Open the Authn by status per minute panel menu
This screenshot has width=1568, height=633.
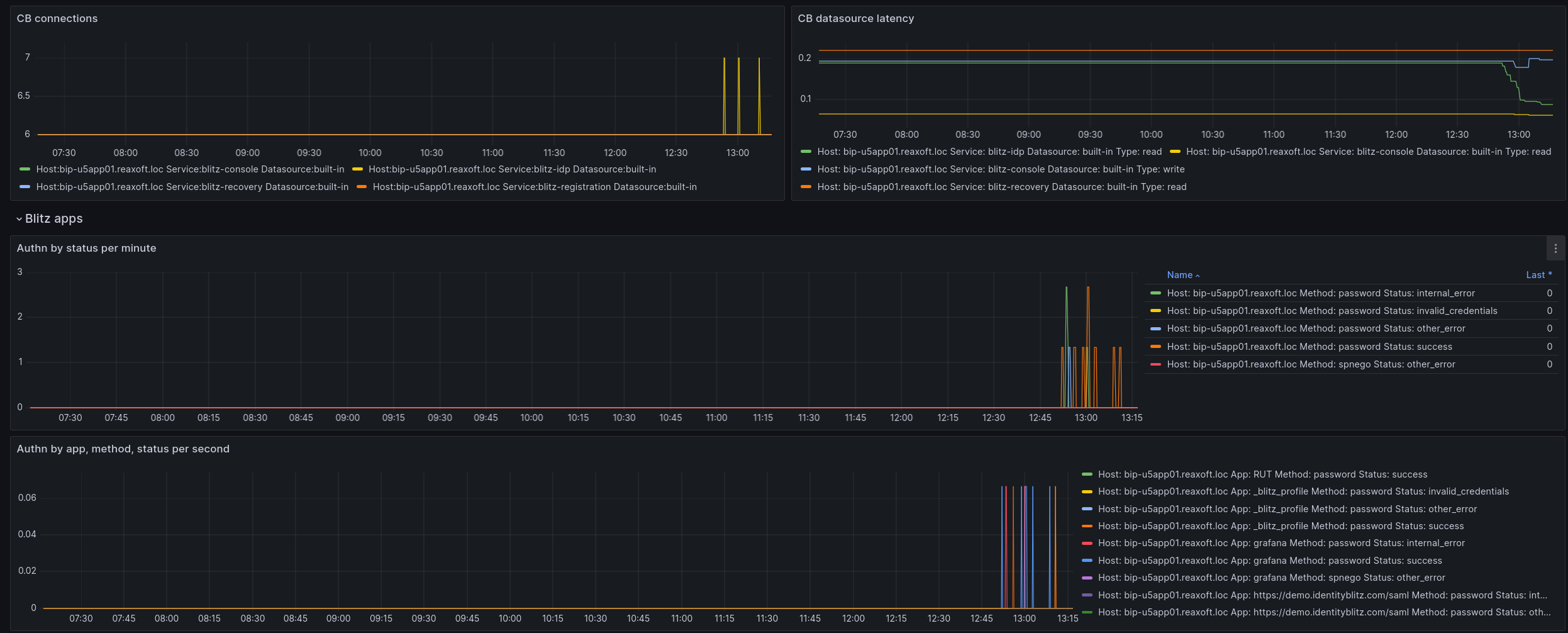click(x=1556, y=249)
